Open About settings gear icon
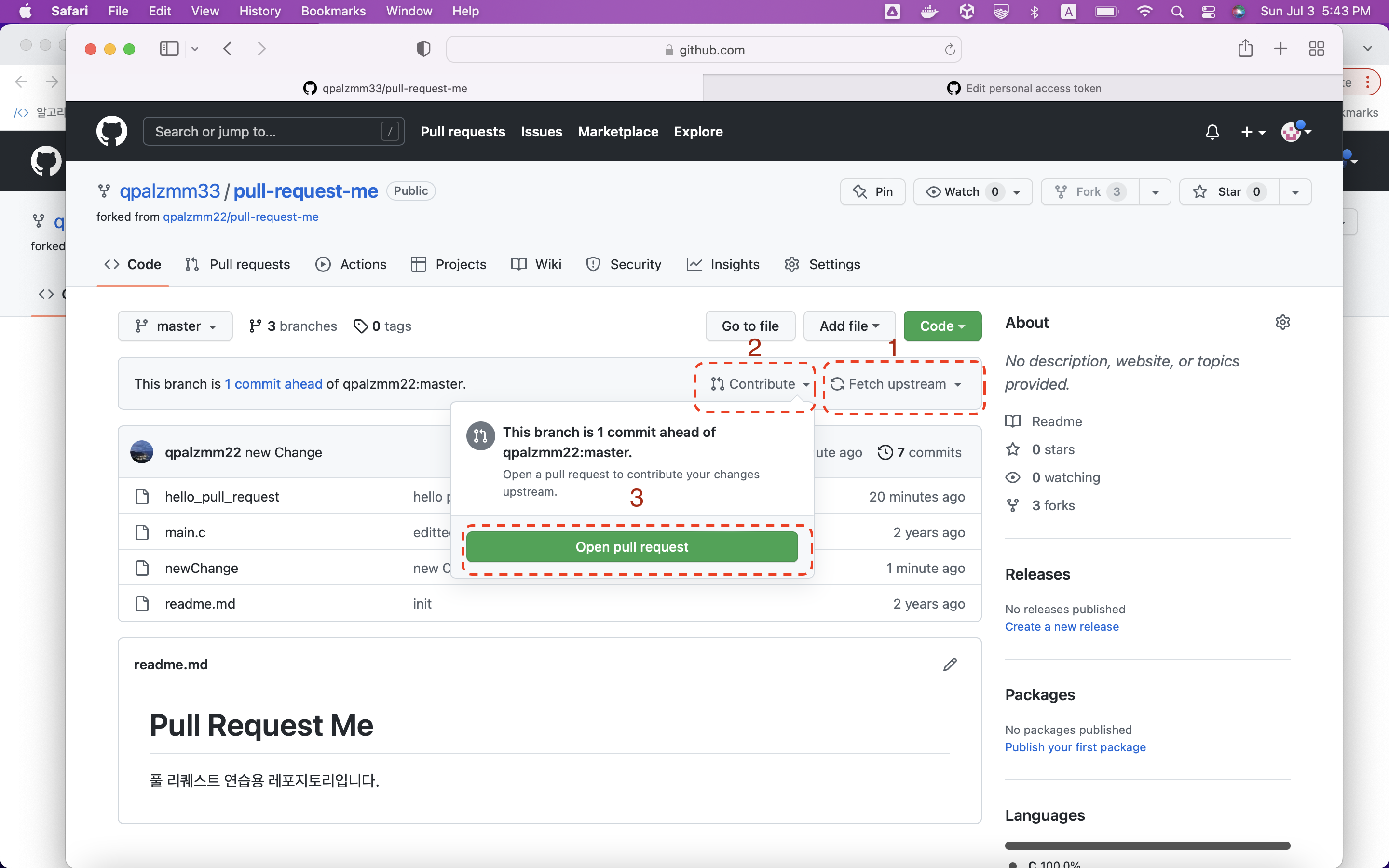This screenshot has height=868, width=1389. click(x=1282, y=323)
